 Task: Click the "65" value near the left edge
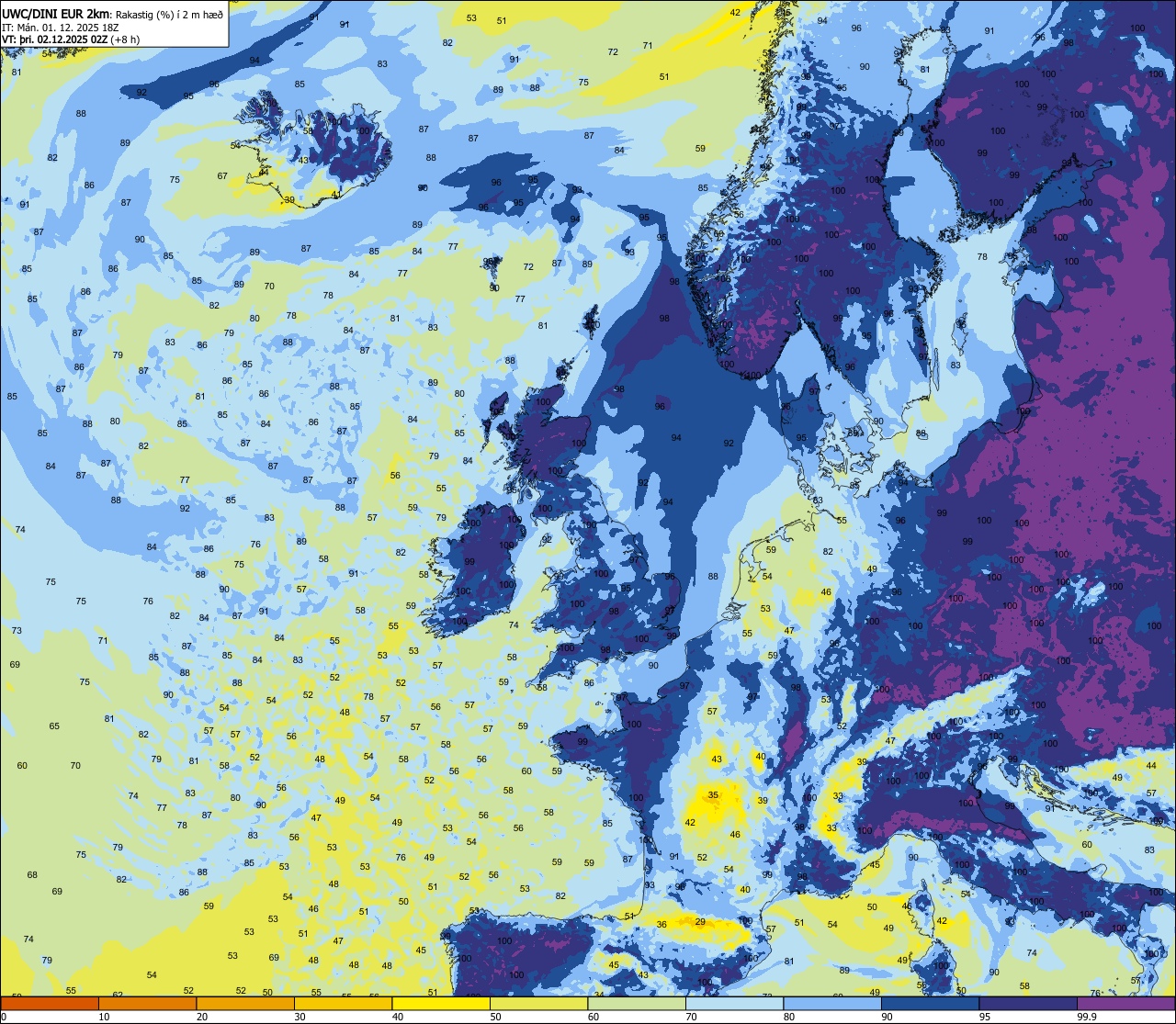click(x=54, y=726)
